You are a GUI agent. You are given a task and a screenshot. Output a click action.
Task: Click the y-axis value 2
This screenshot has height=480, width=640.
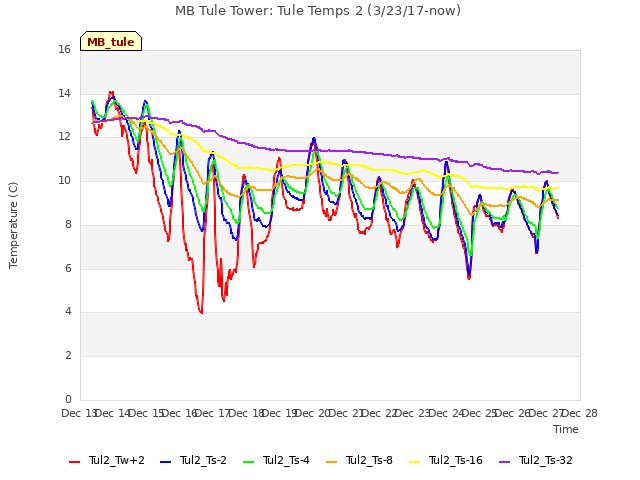pyautogui.click(x=68, y=356)
